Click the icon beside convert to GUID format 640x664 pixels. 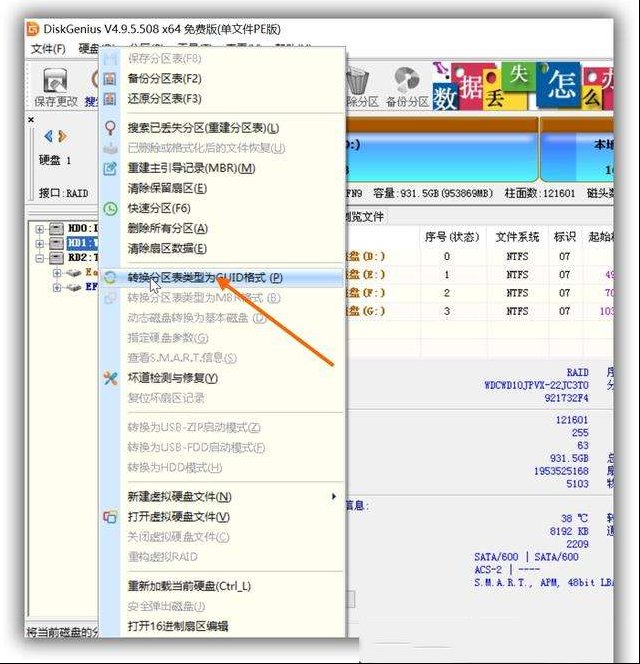(x=110, y=278)
